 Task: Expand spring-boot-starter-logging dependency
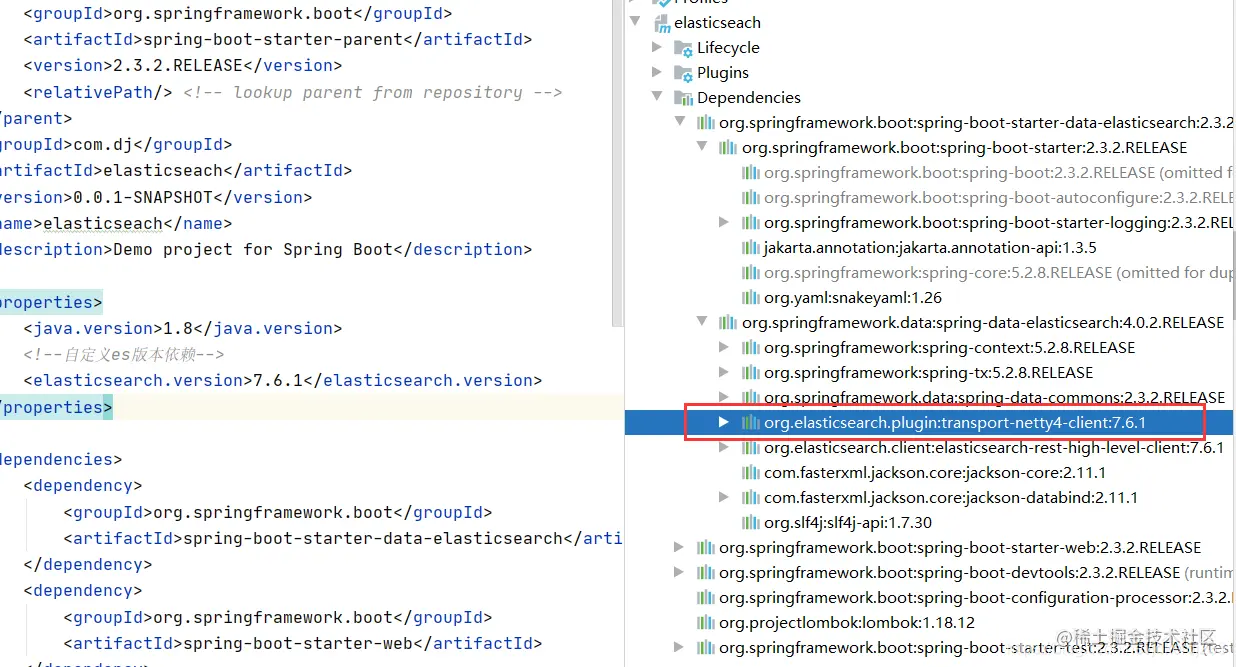tap(724, 222)
